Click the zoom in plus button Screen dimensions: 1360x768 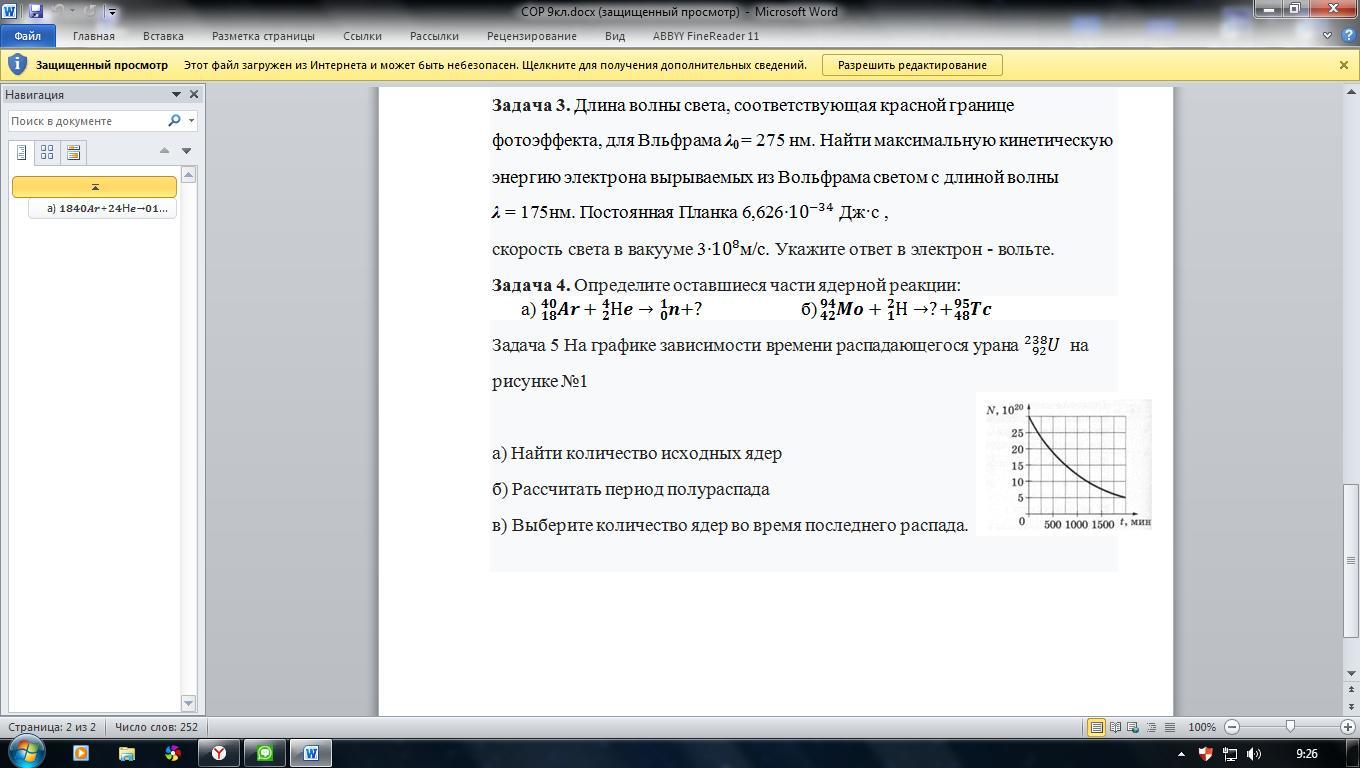tap(1347, 727)
